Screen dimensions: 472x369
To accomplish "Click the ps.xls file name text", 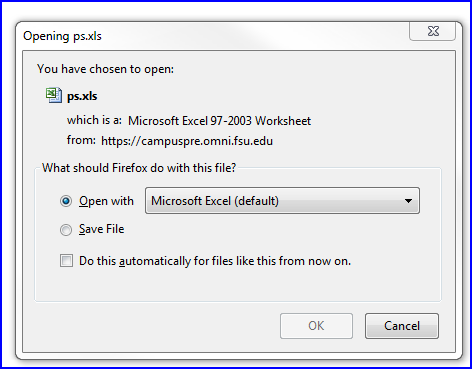I will pos(82,96).
